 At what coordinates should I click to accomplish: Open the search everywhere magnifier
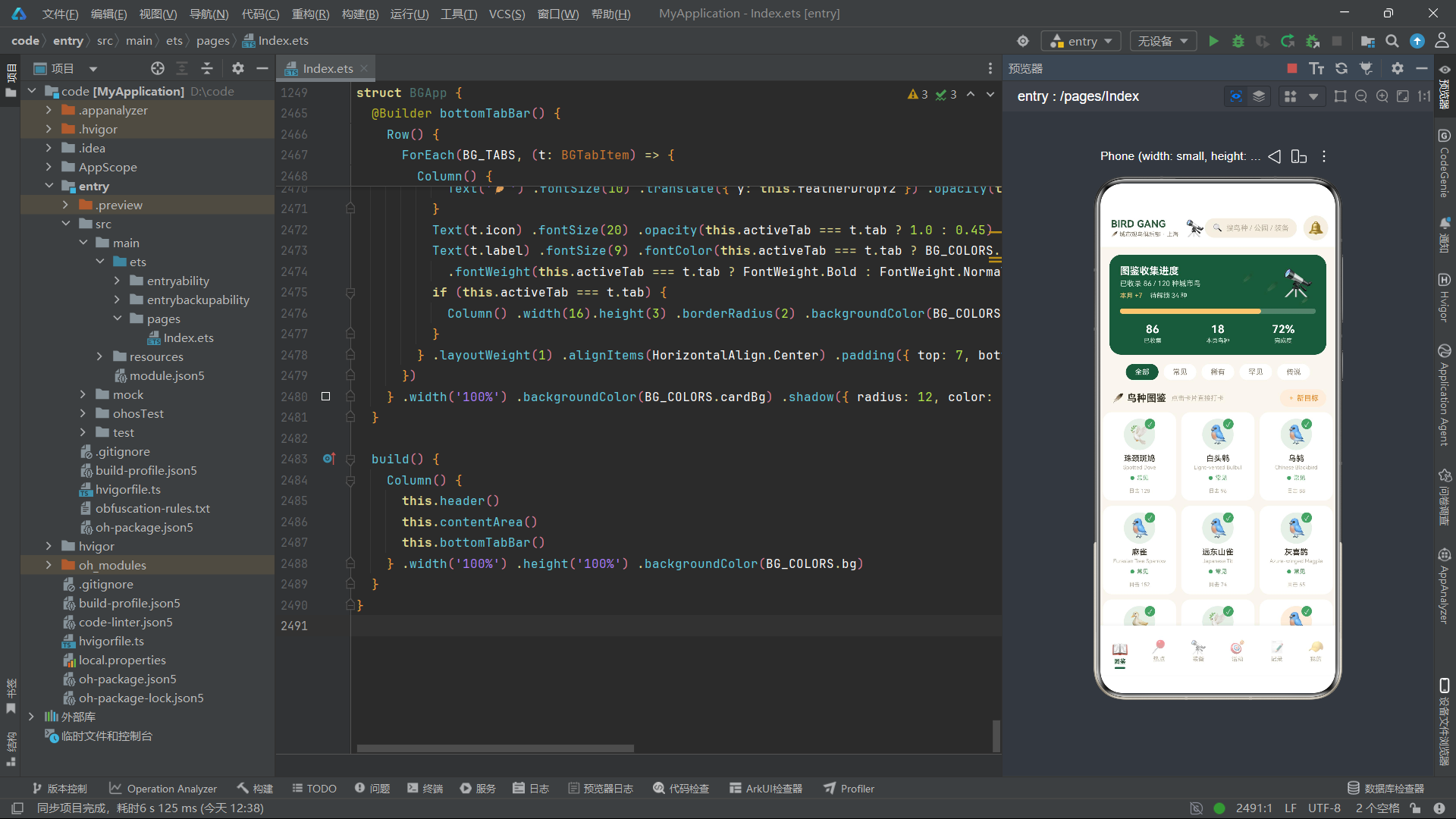(1392, 41)
